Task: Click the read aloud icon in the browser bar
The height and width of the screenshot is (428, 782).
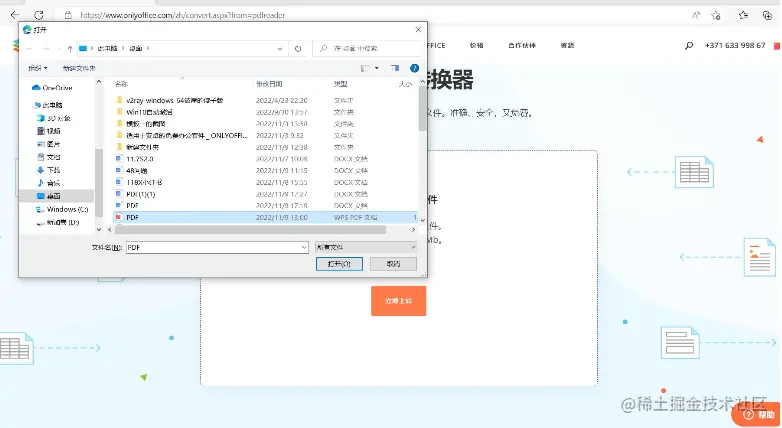Action: tap(696, 15)
